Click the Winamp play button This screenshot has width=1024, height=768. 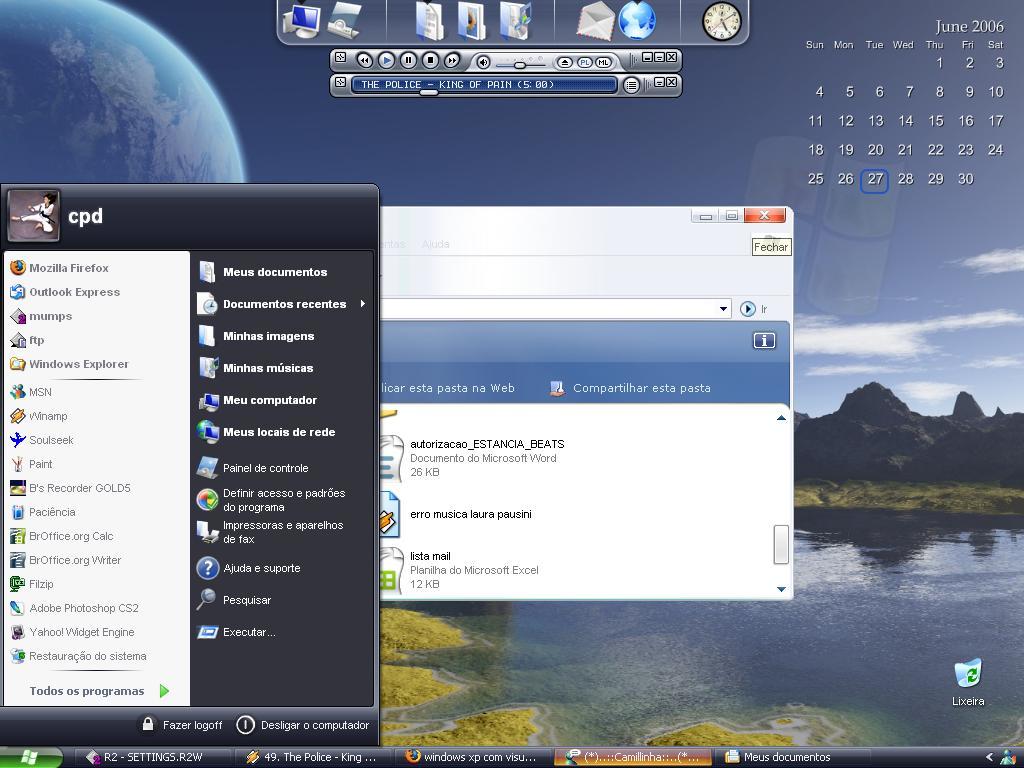[x=387, y=61]
